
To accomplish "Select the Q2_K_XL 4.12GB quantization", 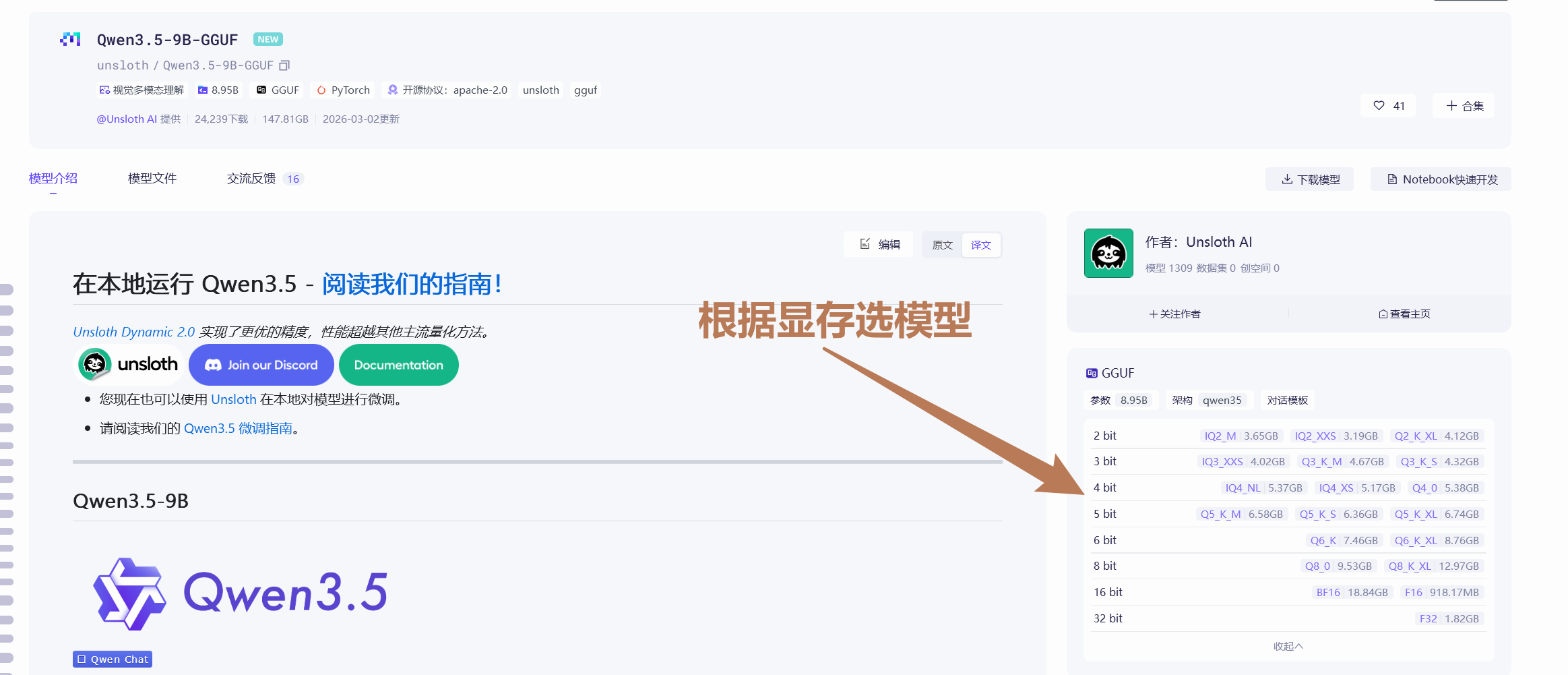I will (x=1437, y=436).
